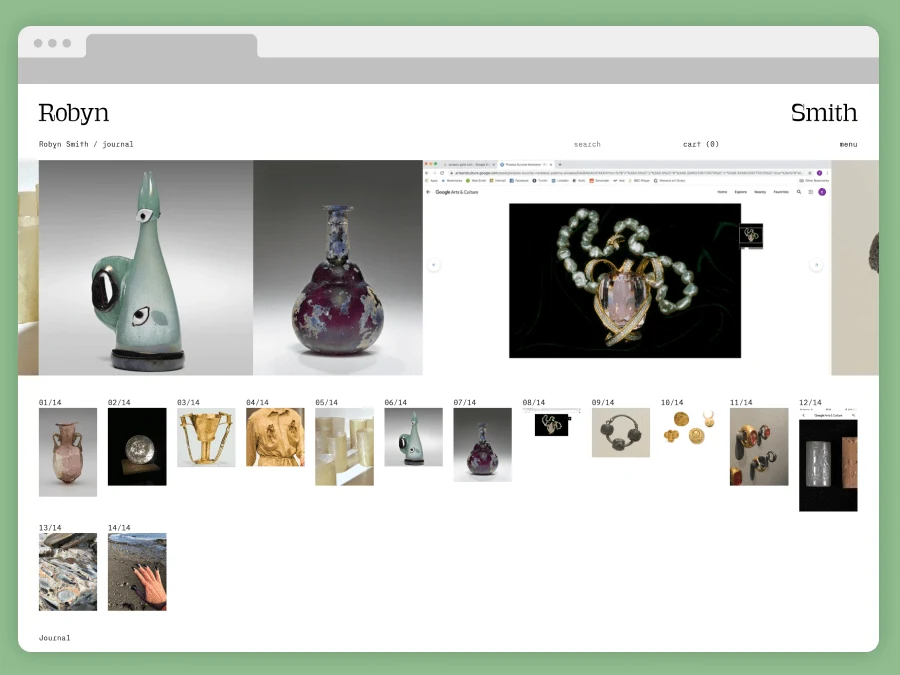Select thumbnail 09/14 dark stone bracelet
The image size is (900, 675).
pyautogui.click(x=621, y=433)
